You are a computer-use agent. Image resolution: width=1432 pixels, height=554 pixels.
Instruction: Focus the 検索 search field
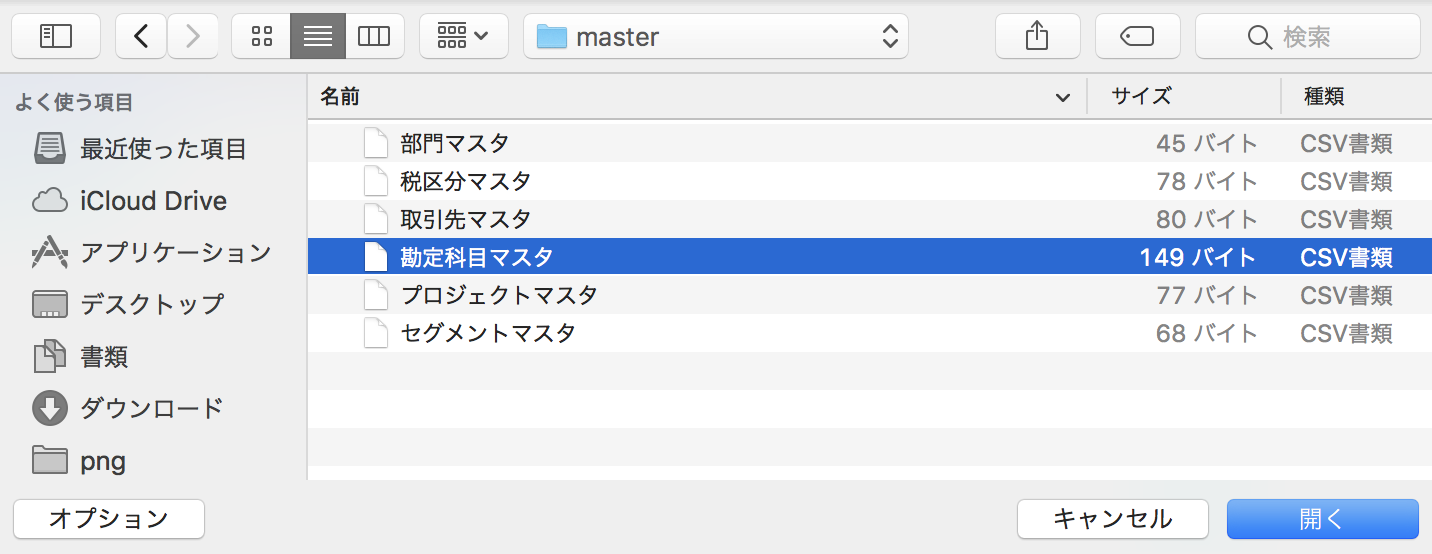click(1308, 37)
